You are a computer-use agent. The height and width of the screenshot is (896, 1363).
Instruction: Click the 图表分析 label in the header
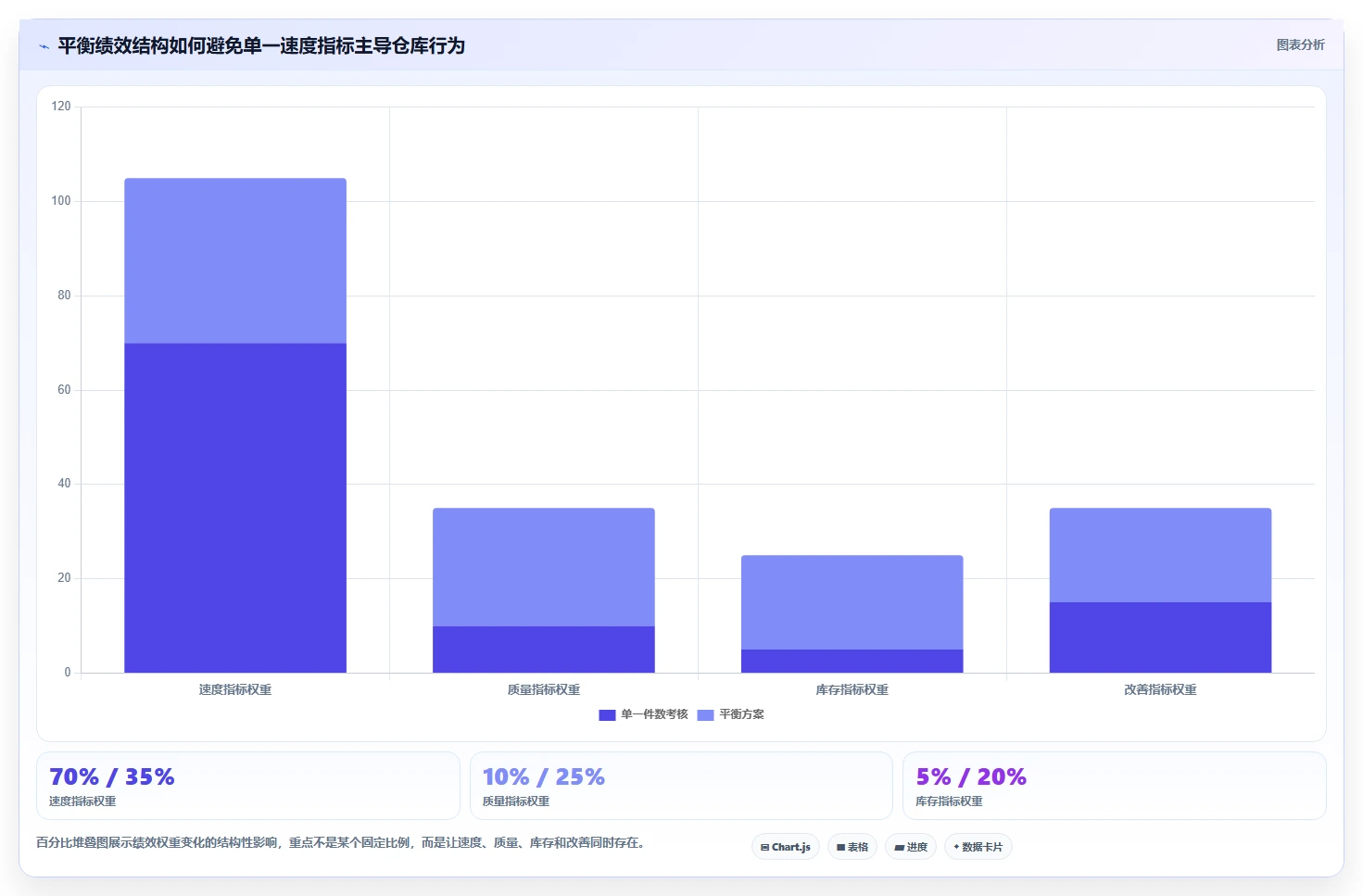click(1300, 44)
